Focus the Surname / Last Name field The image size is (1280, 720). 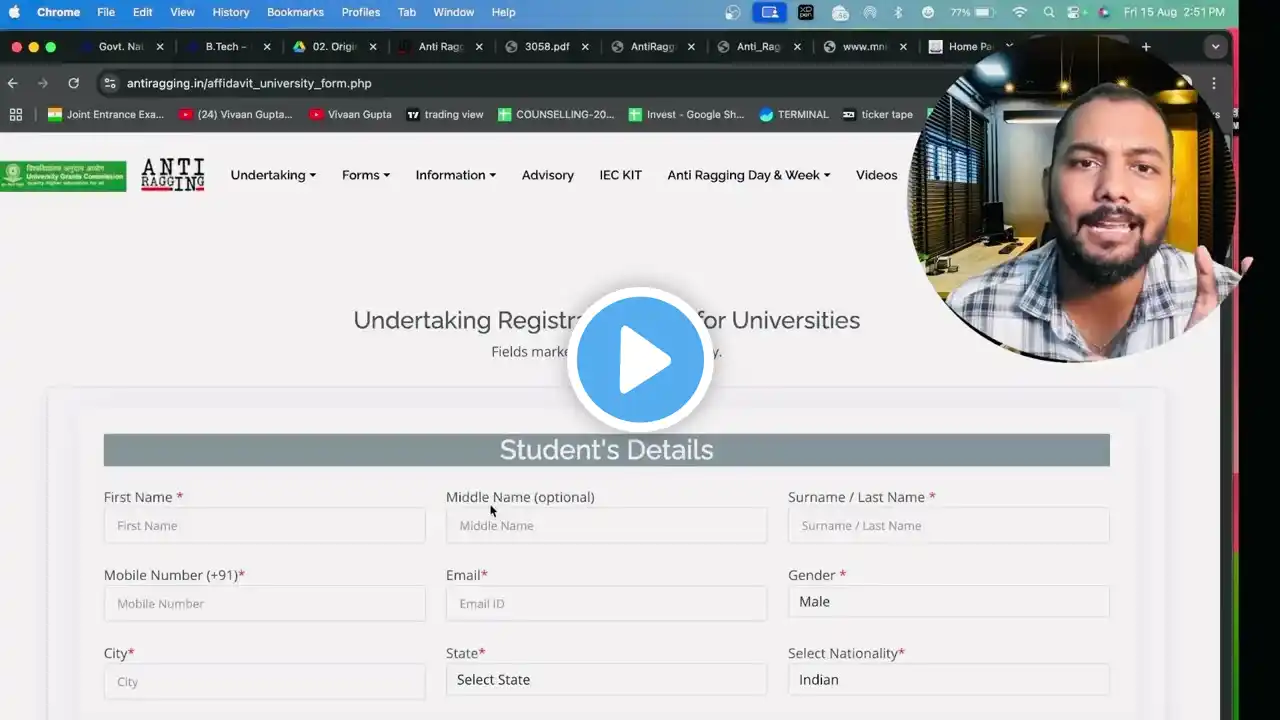point(948,525)
